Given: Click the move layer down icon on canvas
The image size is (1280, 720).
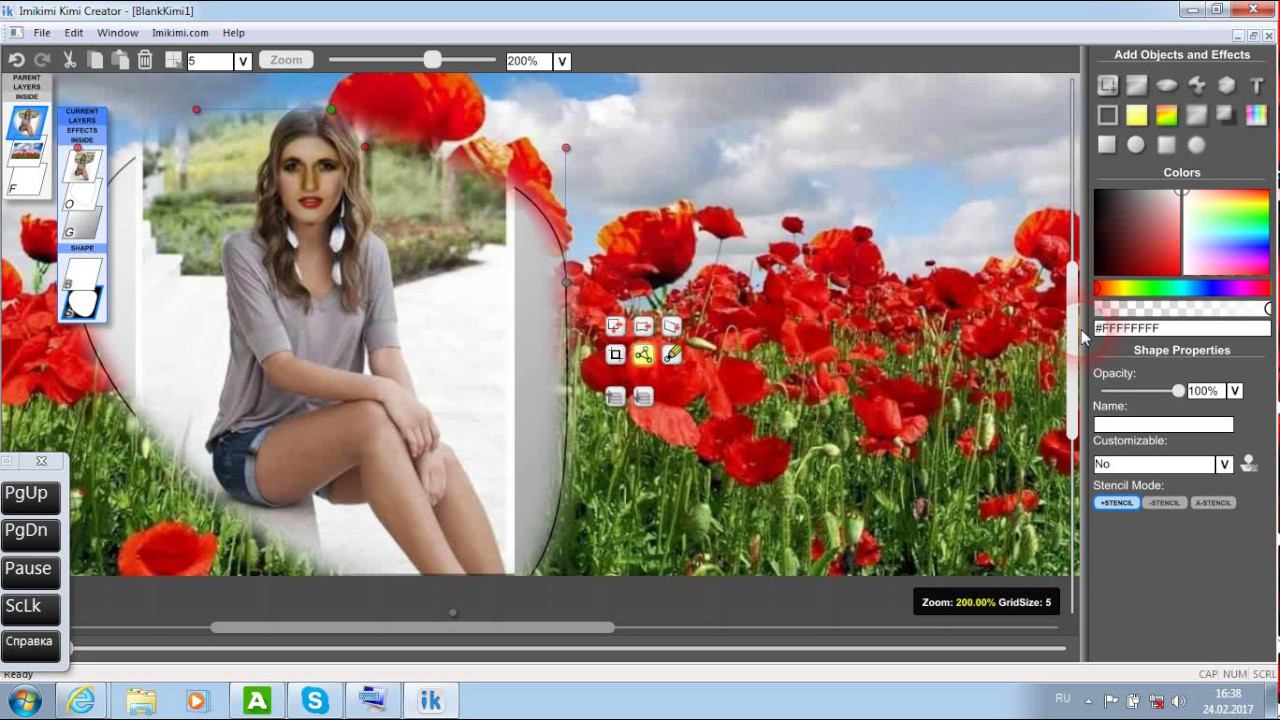Looking at the screenshot, I should click(643, 398).
